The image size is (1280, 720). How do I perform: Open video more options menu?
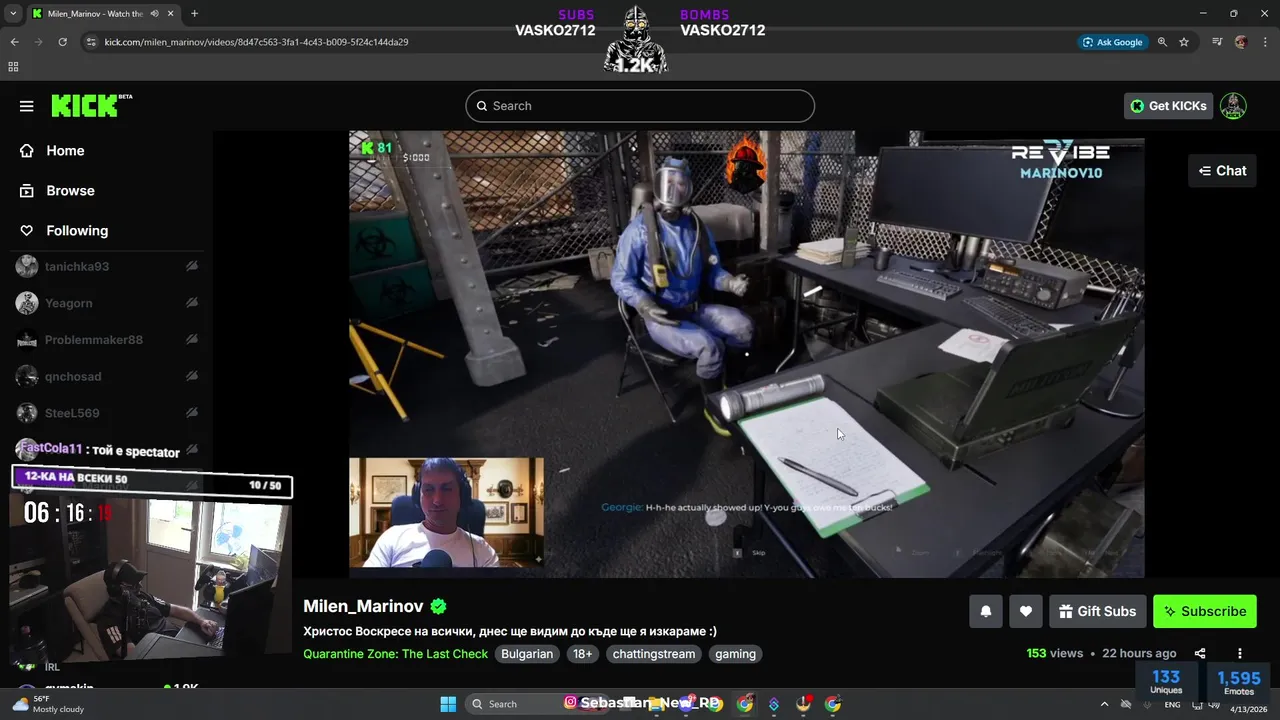(x=1240, y=653)
